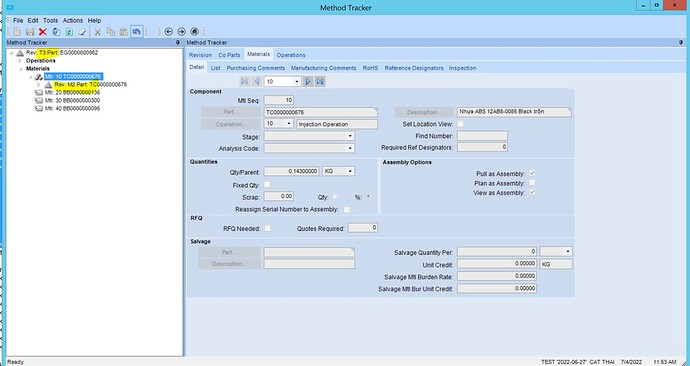Click the Paste clipboard icon

124,32
